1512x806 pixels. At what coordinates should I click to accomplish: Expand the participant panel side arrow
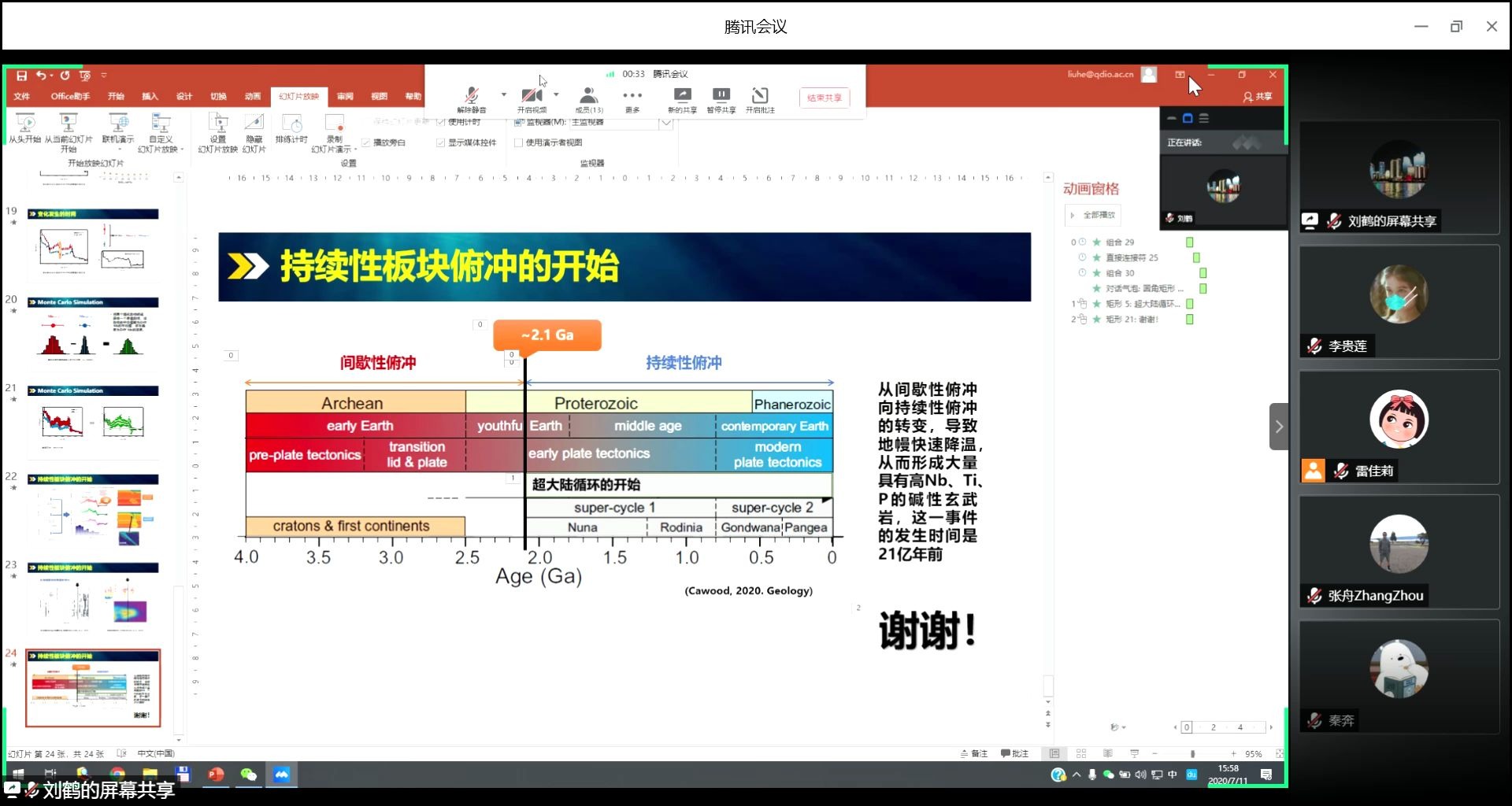pos(1279,427)
